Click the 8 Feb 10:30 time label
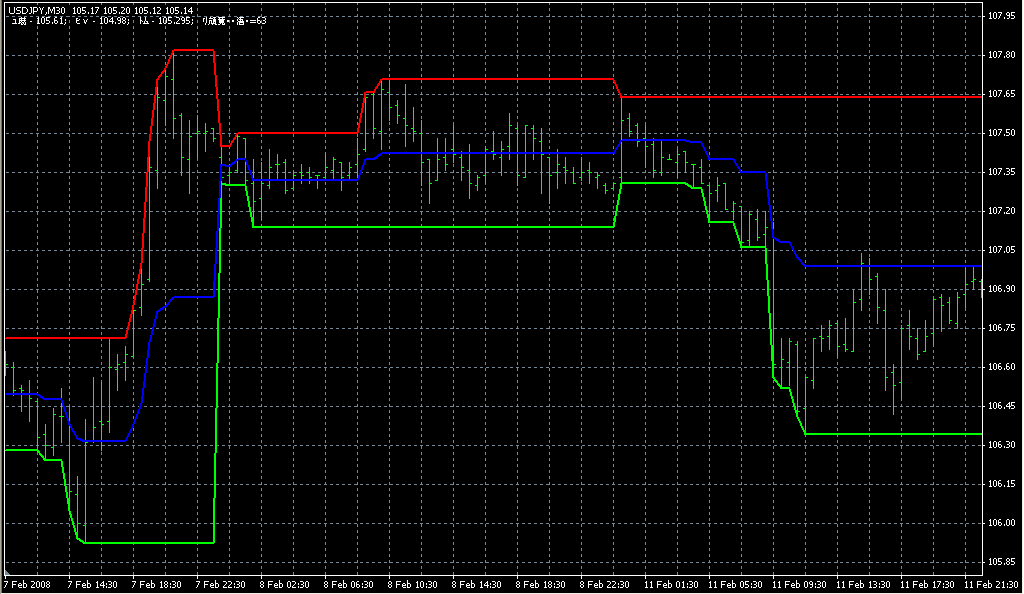Screen dimensions: 1024x594 pyautogui.click(x=413, y=585)
